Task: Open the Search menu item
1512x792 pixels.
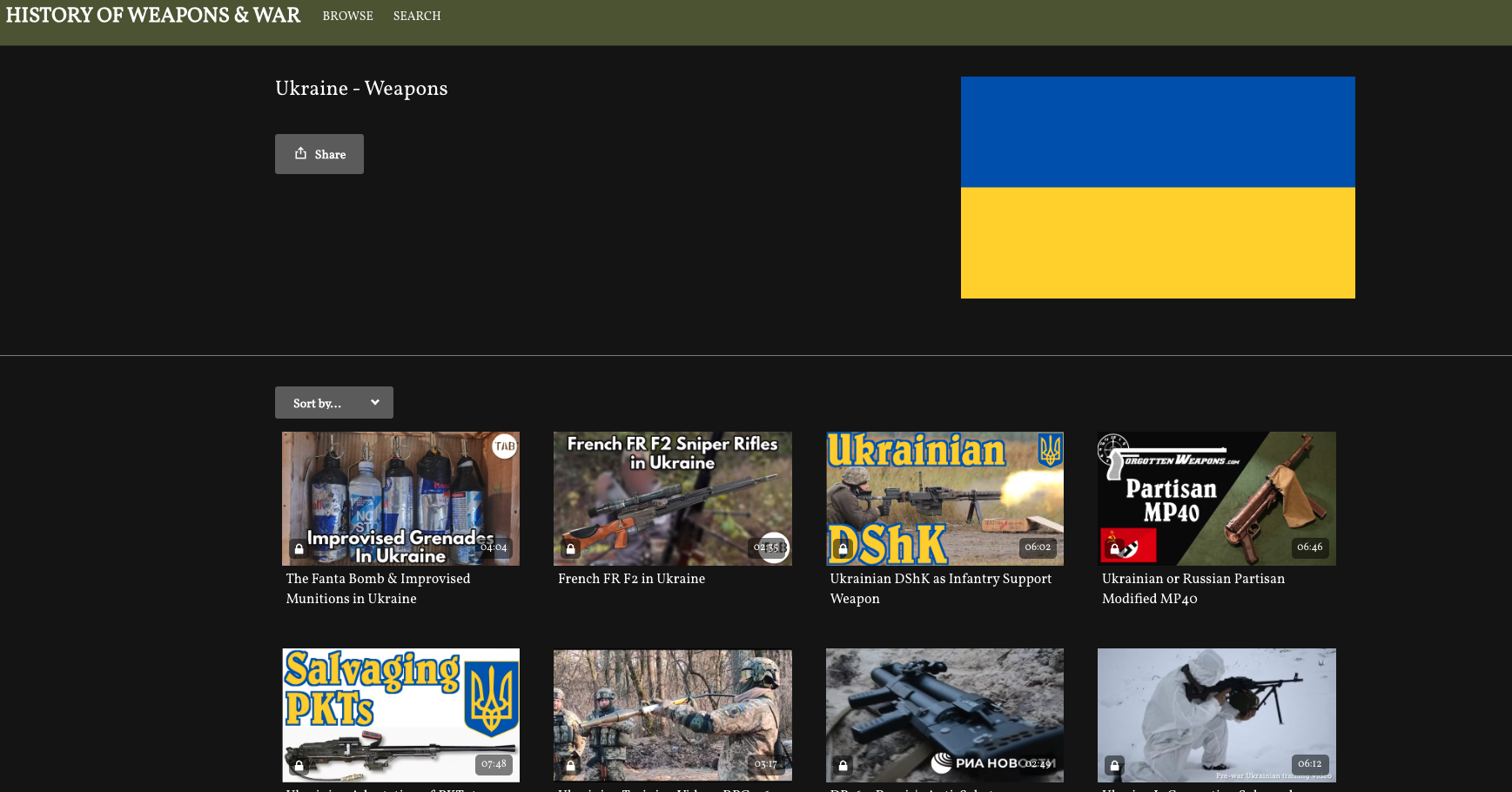Action: 417,16
